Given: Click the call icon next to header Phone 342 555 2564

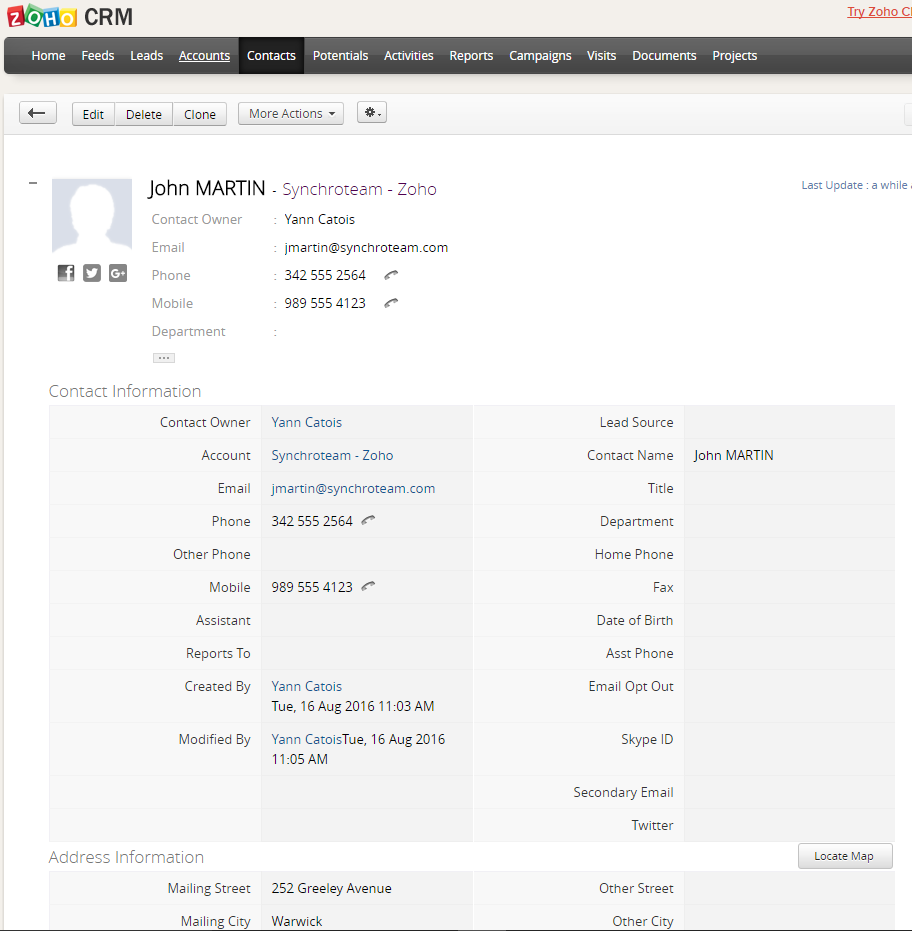Looking at the screenshot, I should [x=391, y=275].
